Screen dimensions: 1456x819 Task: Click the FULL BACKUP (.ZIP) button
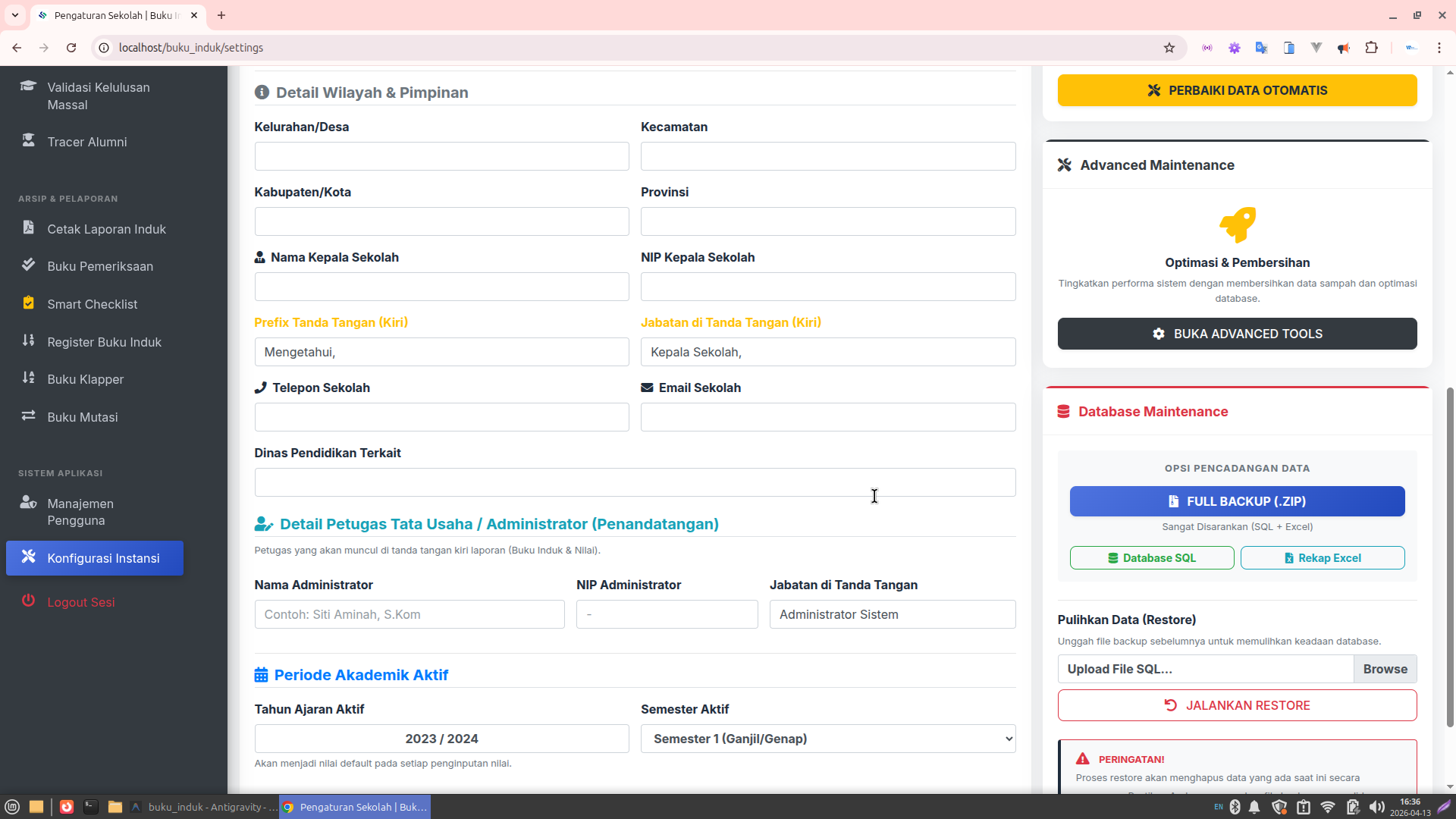(1237, 501)
